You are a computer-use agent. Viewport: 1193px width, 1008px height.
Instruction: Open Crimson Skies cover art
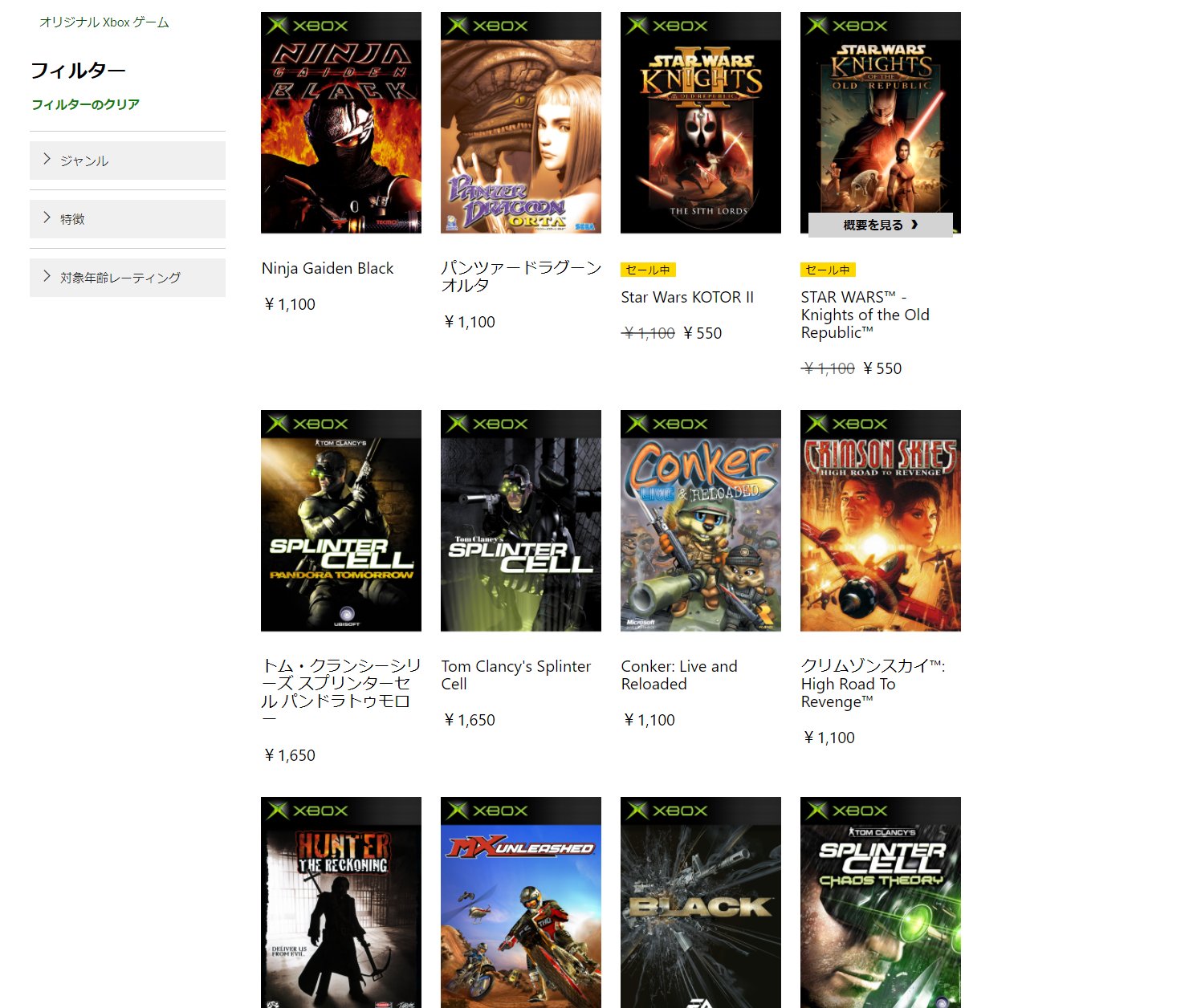click(881, 521)
